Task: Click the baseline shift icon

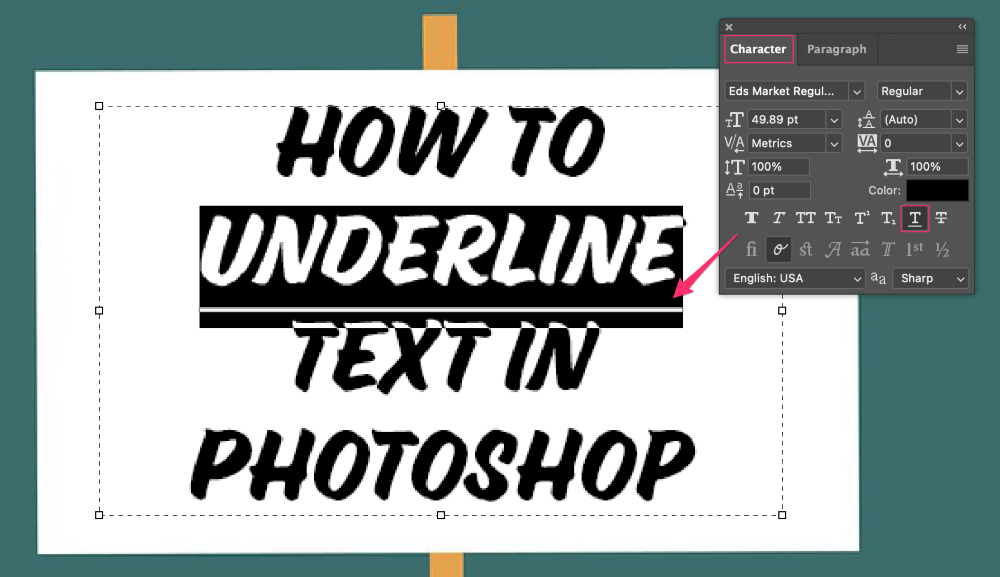Action: point(735,190)
